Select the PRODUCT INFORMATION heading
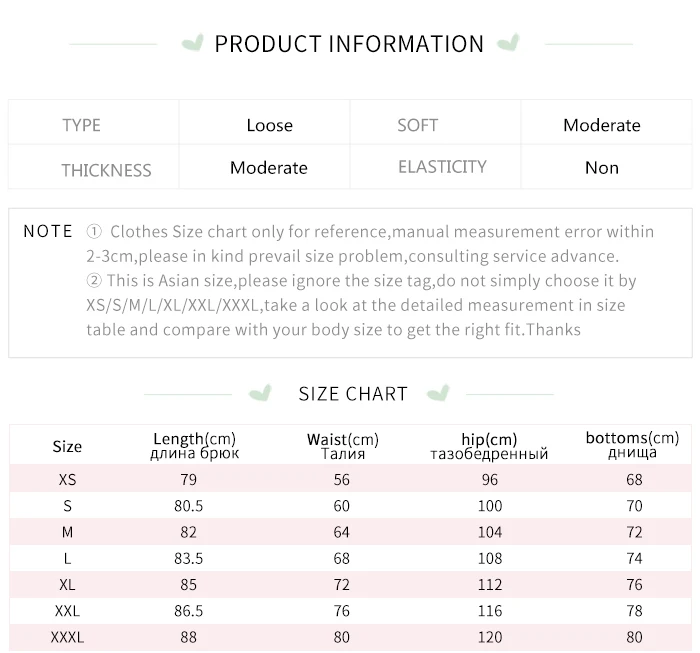The image size is (700, 653). 349,44
